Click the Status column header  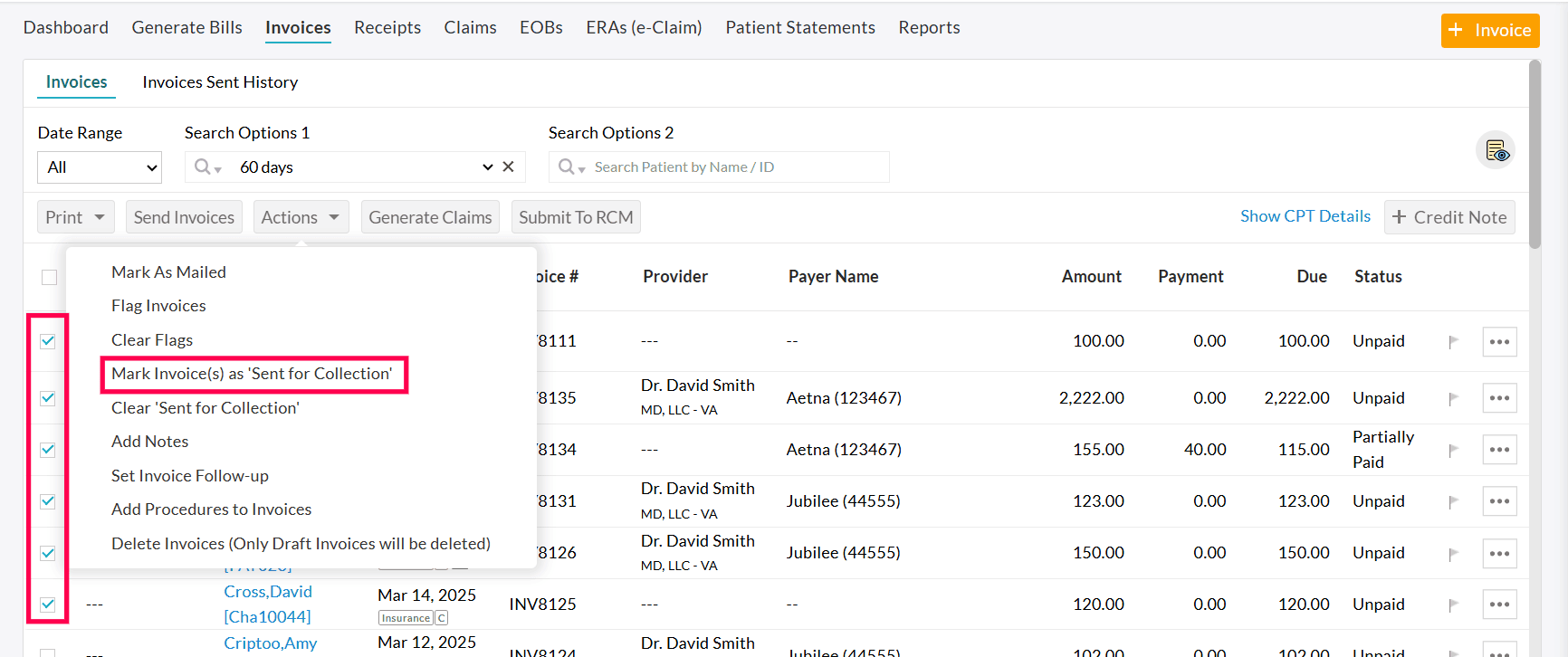1378,277
